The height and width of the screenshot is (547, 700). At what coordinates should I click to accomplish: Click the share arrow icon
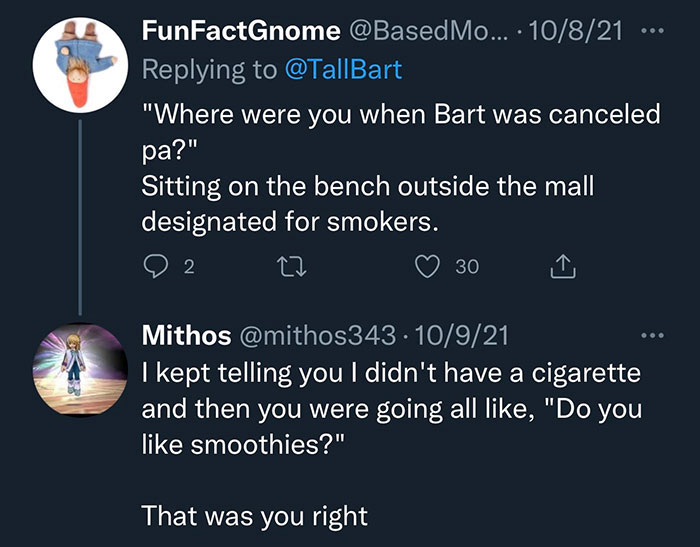[559, 266]
